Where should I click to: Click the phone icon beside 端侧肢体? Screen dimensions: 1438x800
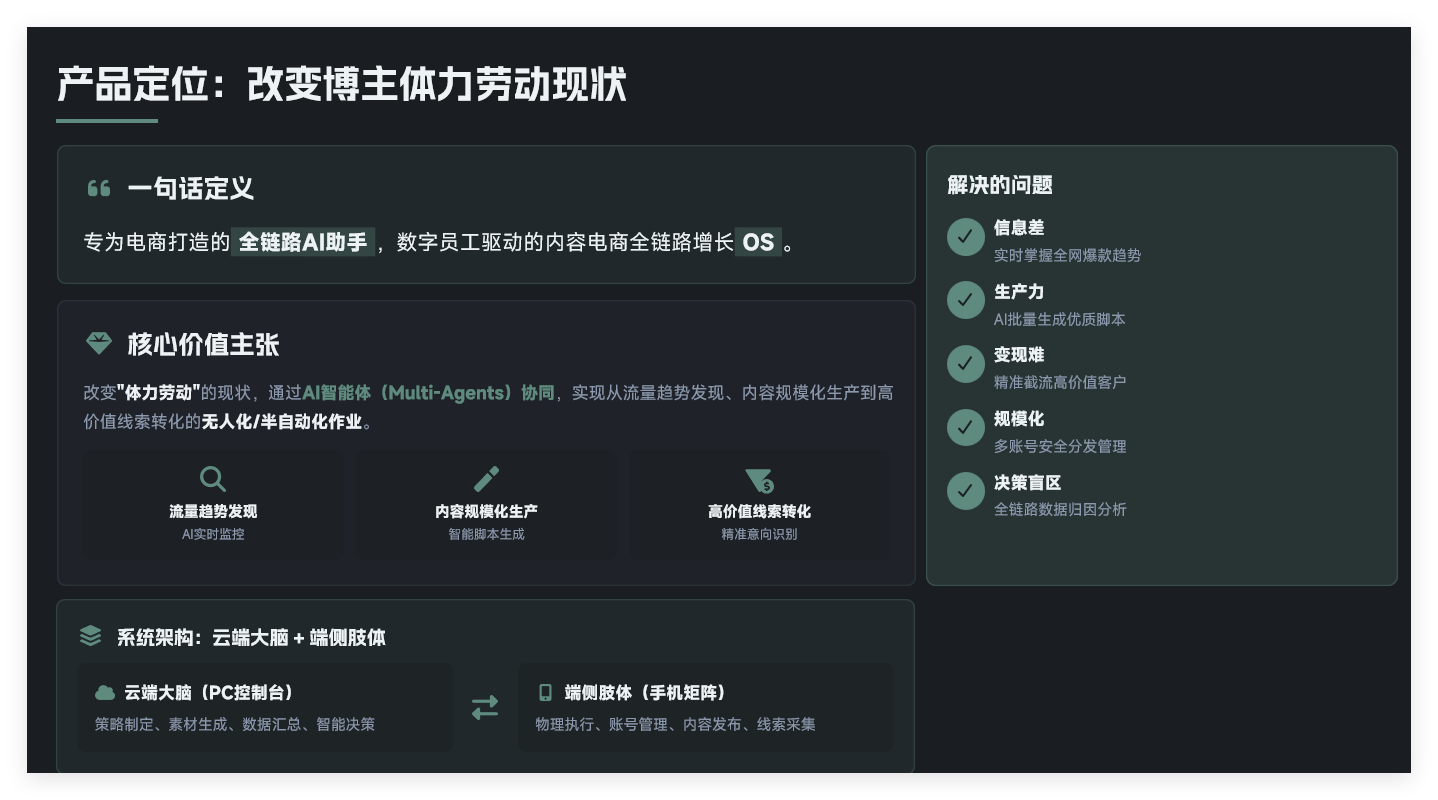click(x=545, y=692)
